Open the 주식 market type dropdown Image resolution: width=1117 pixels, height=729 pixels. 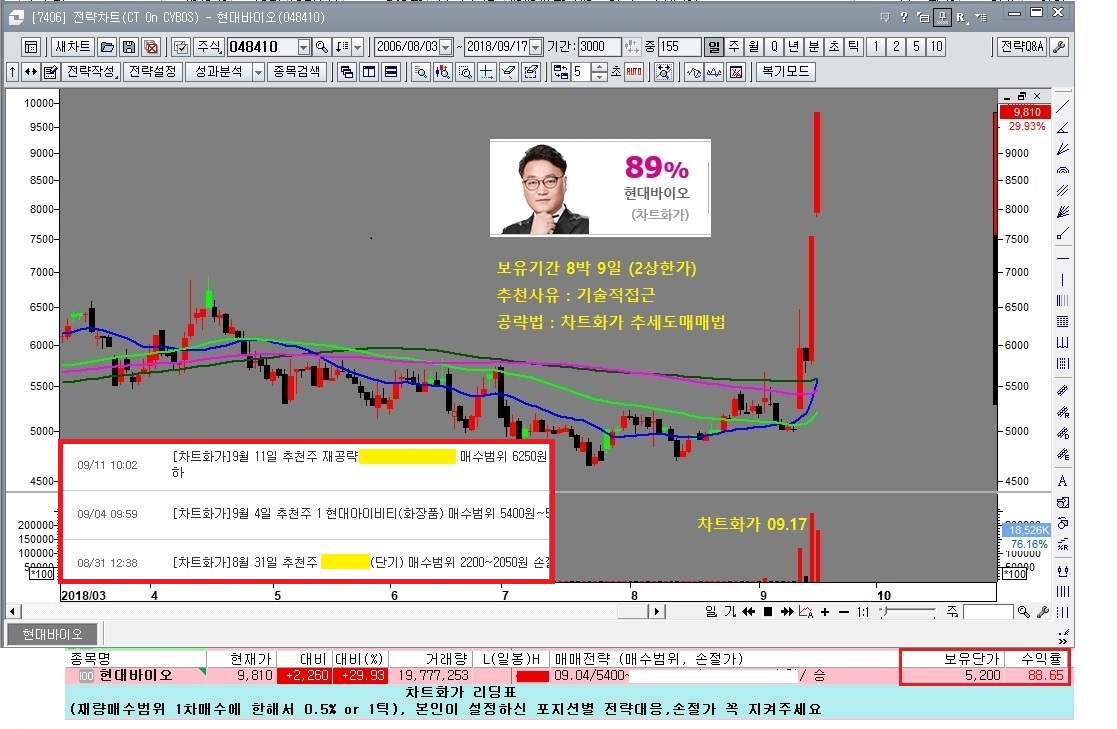[209, 47]
